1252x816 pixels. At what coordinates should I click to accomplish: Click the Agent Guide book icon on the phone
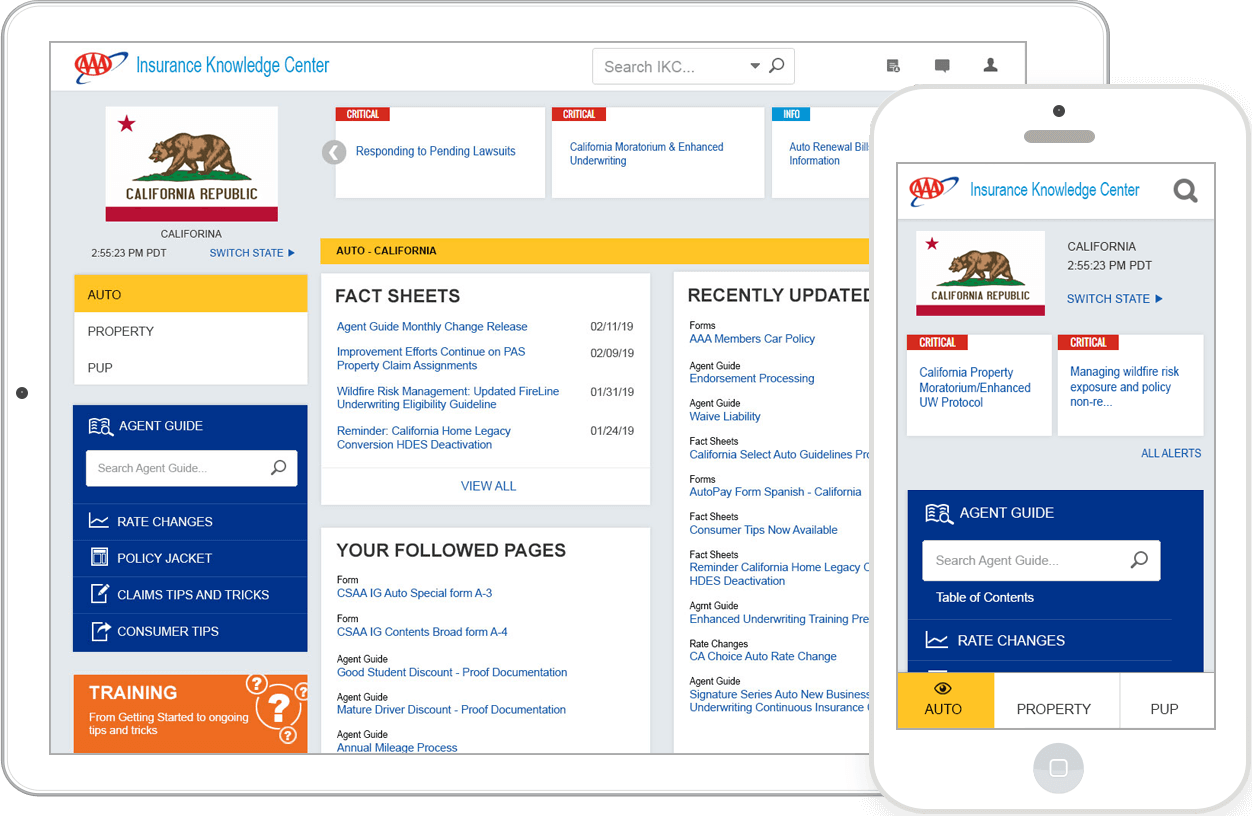[x=939, y=513]
